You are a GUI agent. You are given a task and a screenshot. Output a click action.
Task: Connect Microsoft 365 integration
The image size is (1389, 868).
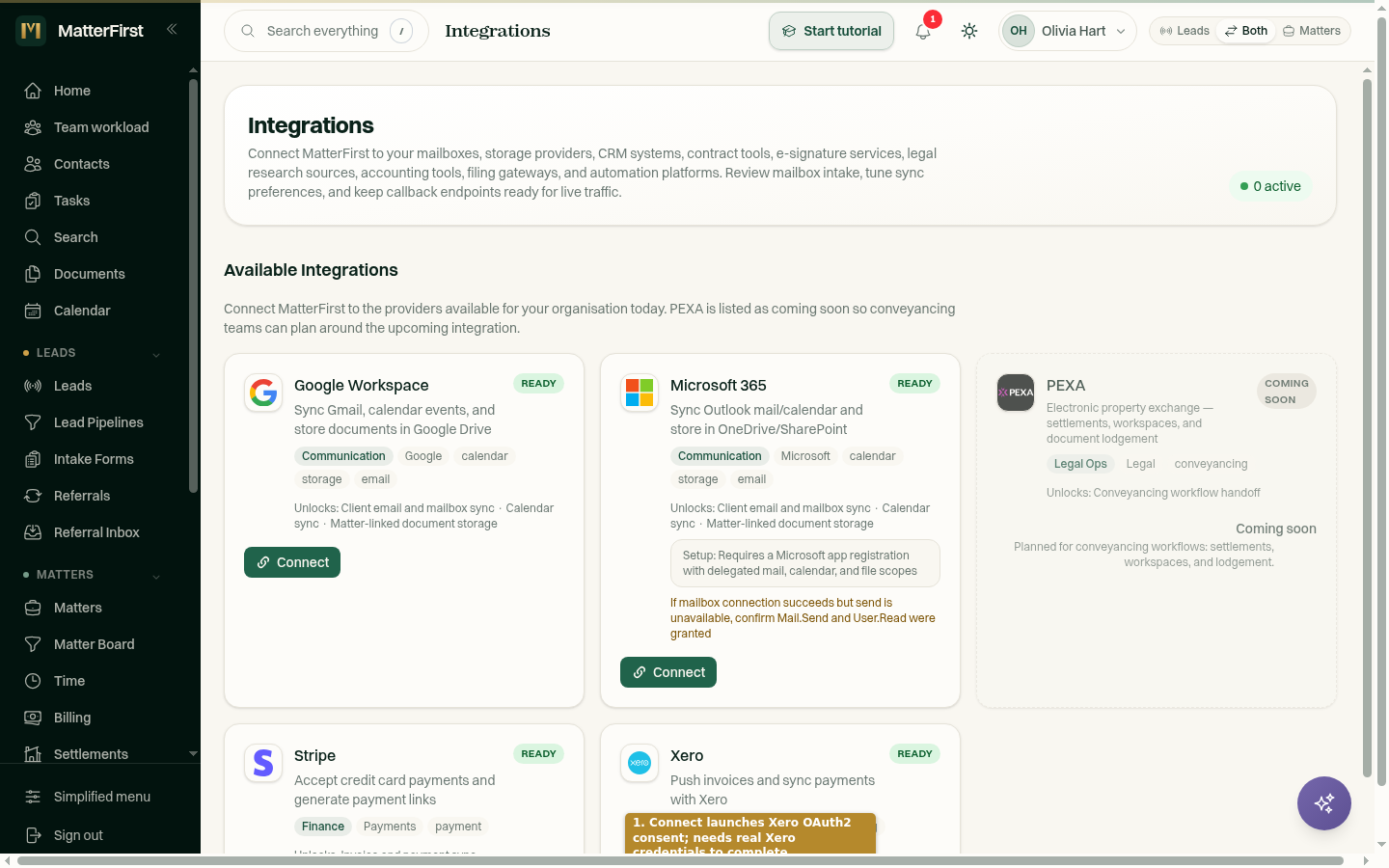(x=668, y=672)
